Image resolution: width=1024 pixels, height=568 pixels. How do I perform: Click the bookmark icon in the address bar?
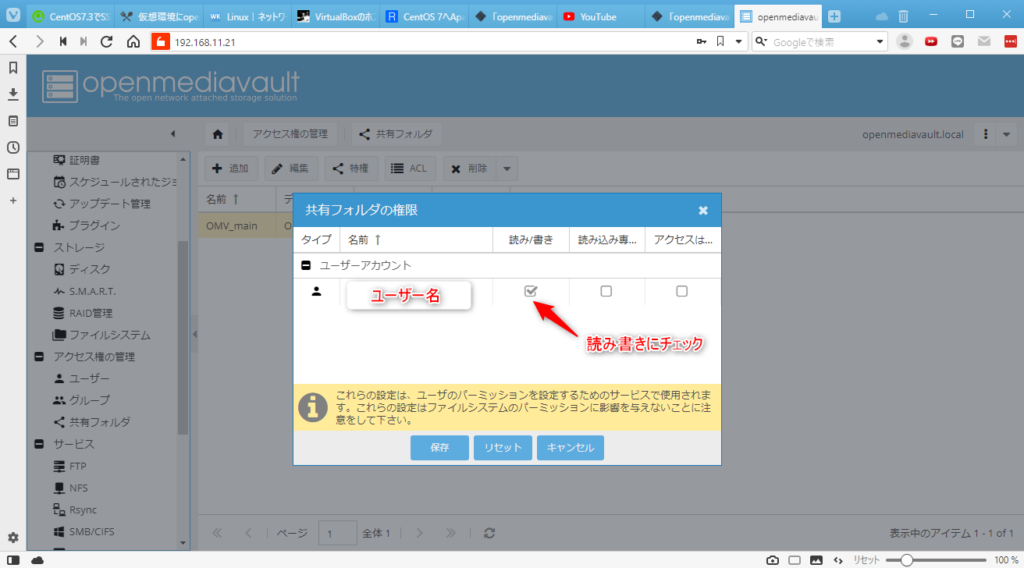pos(720,41)
